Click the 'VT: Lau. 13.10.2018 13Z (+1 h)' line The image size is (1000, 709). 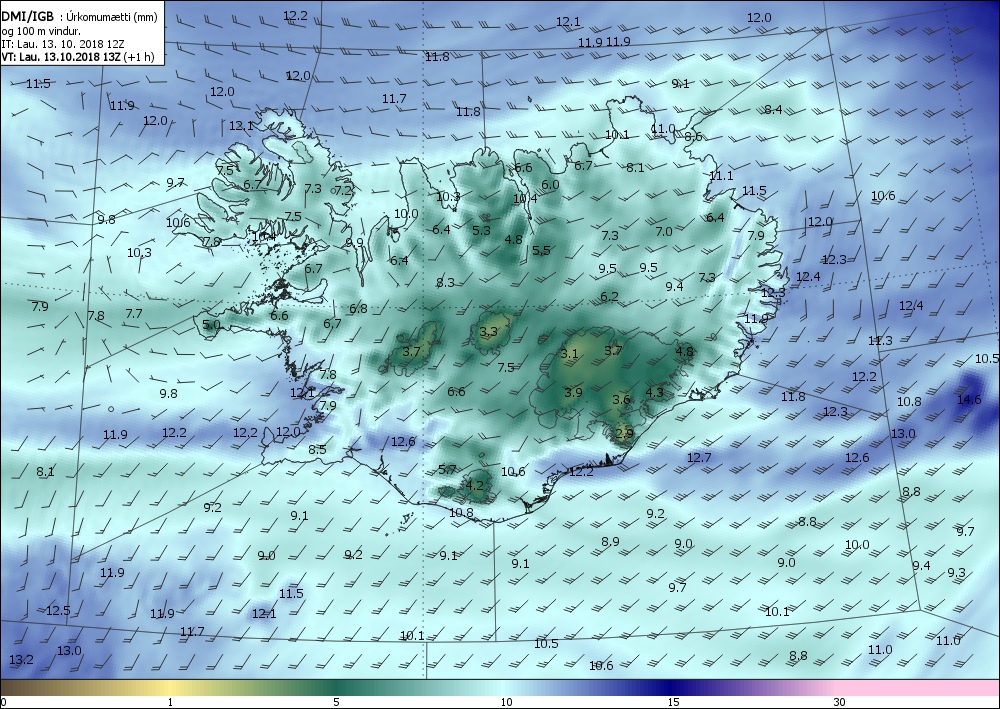pos(78,57)
